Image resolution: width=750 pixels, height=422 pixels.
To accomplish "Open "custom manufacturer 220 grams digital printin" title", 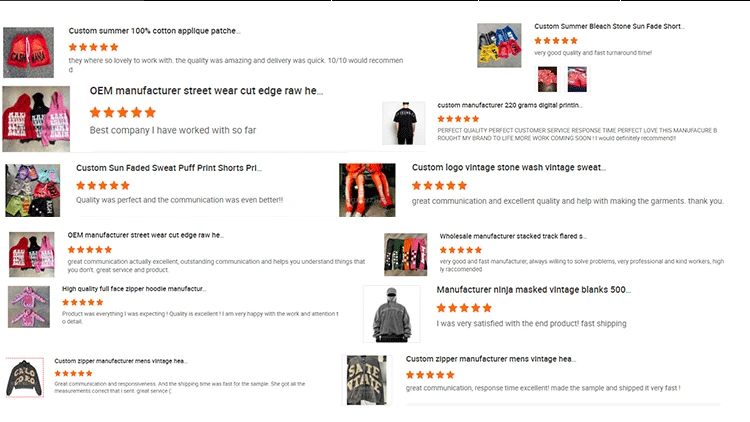I will [x=510, y=105].
